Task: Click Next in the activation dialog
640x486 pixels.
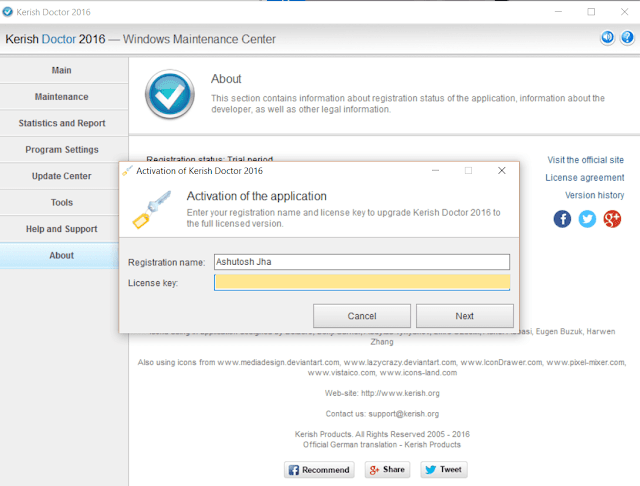Action: 464,316
